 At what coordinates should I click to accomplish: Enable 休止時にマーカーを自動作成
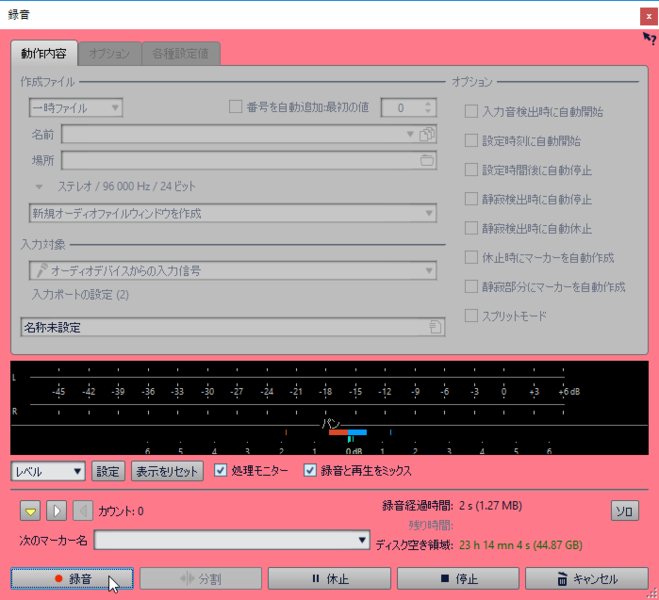[471, 257]
